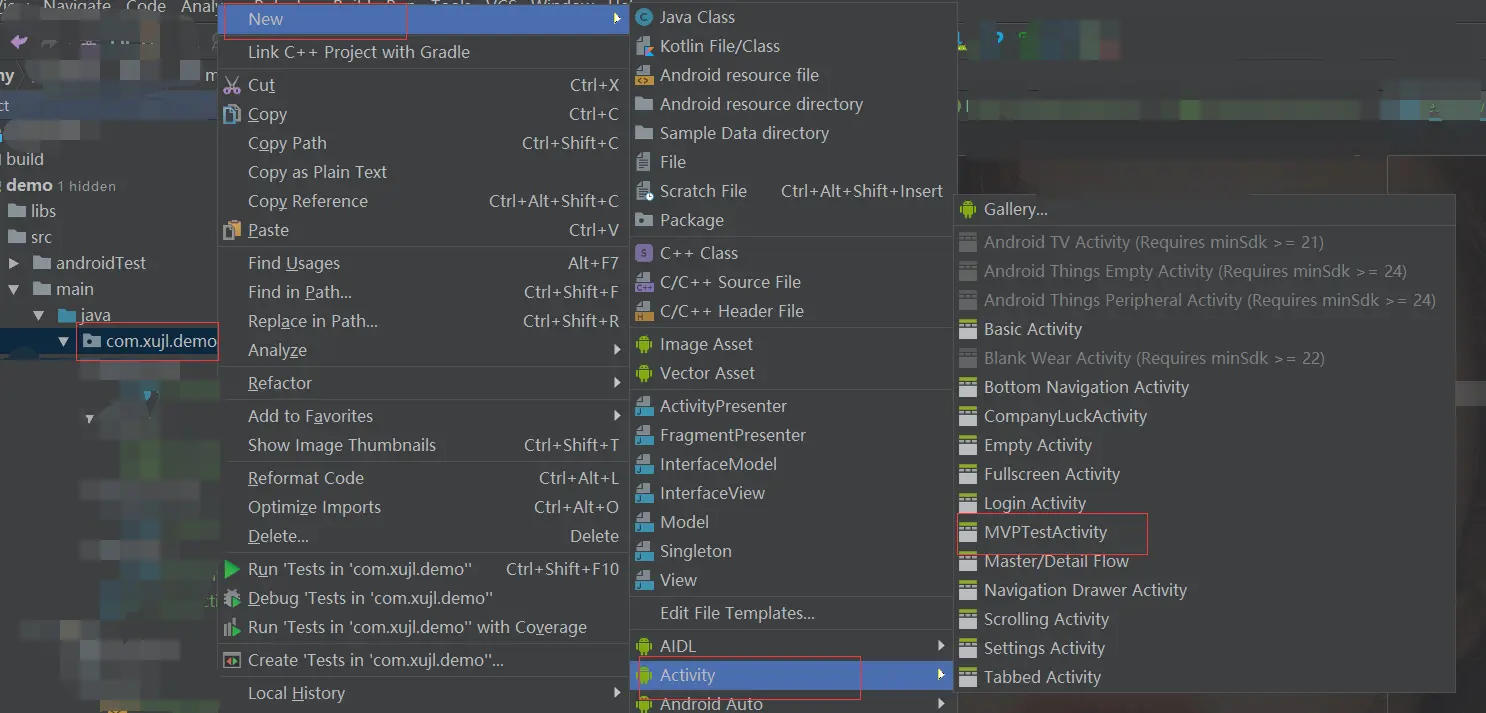Select Reformat Code menu entry
The width and height of the screenshot is (1486, 713).
click(424, 478)
